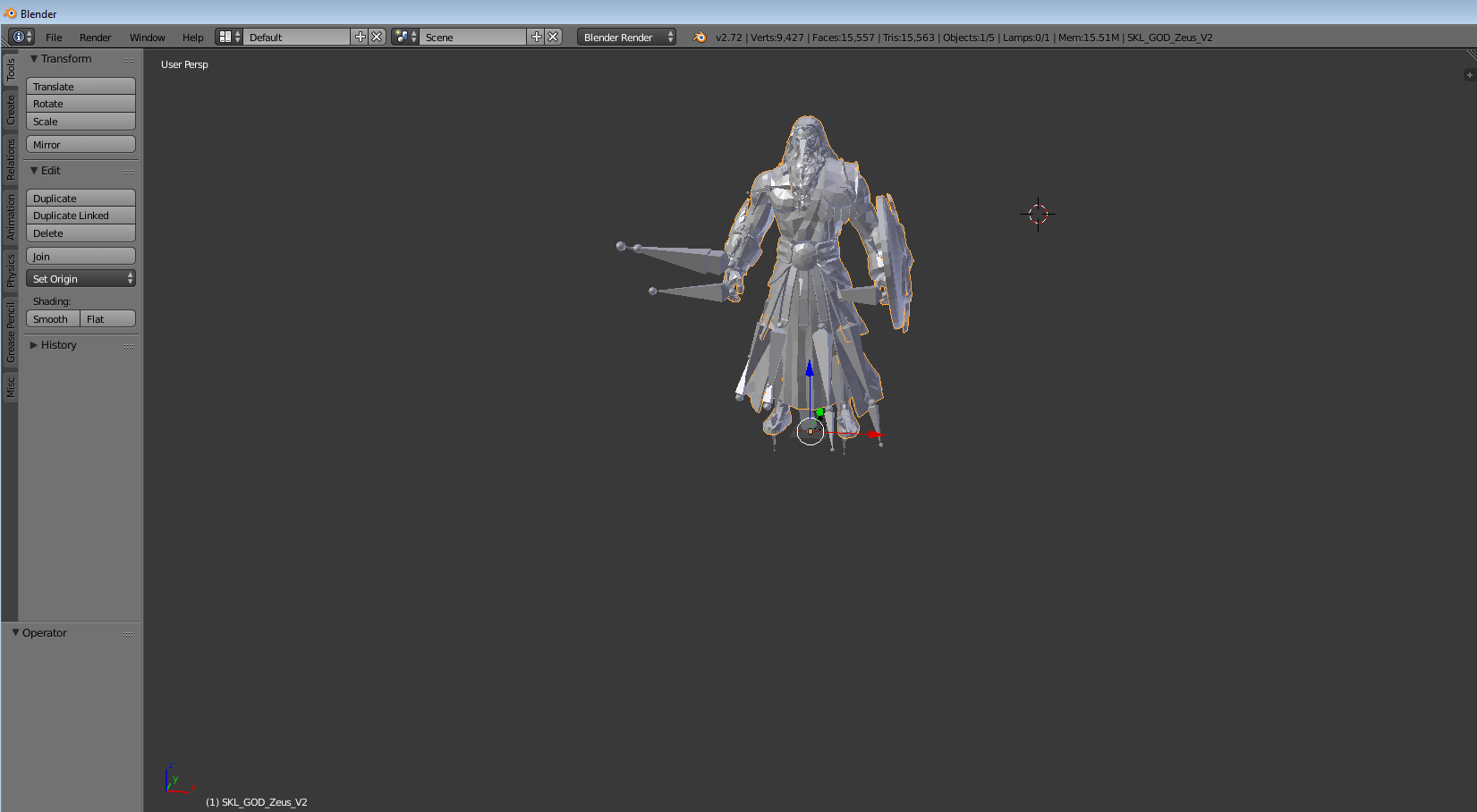Click the 'Faces:15,557' statistic

(844, 38)
